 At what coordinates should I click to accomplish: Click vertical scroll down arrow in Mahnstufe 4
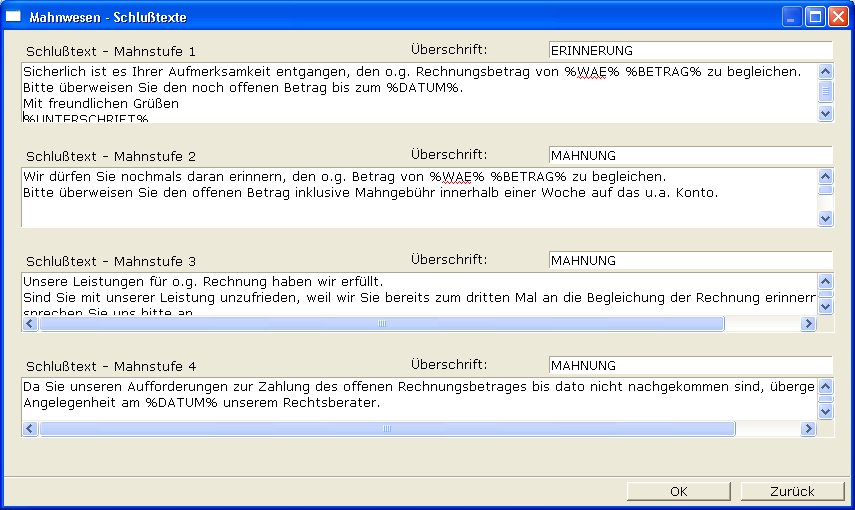point(825,411)
